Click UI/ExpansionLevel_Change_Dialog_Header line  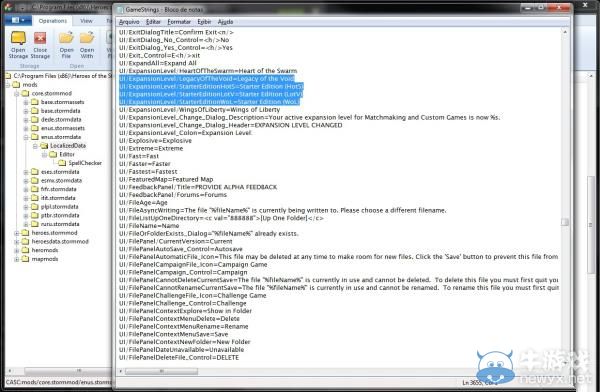[x=230, y=125]
